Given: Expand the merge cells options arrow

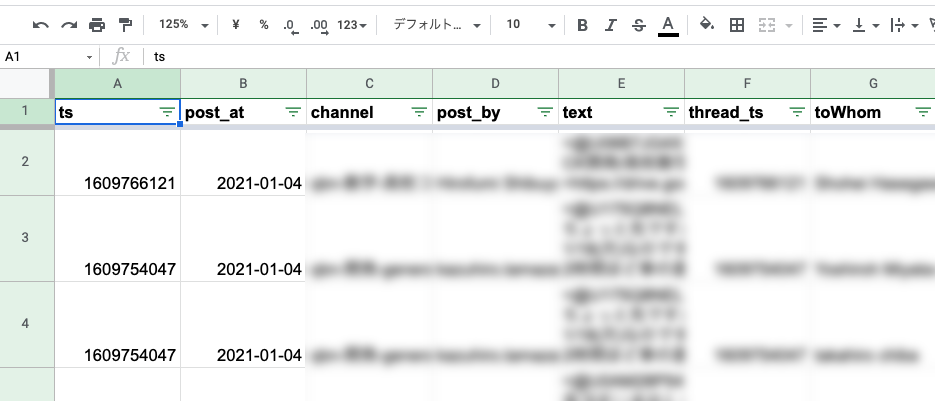Looking at the screenshot, I should (x=790, y=26).
